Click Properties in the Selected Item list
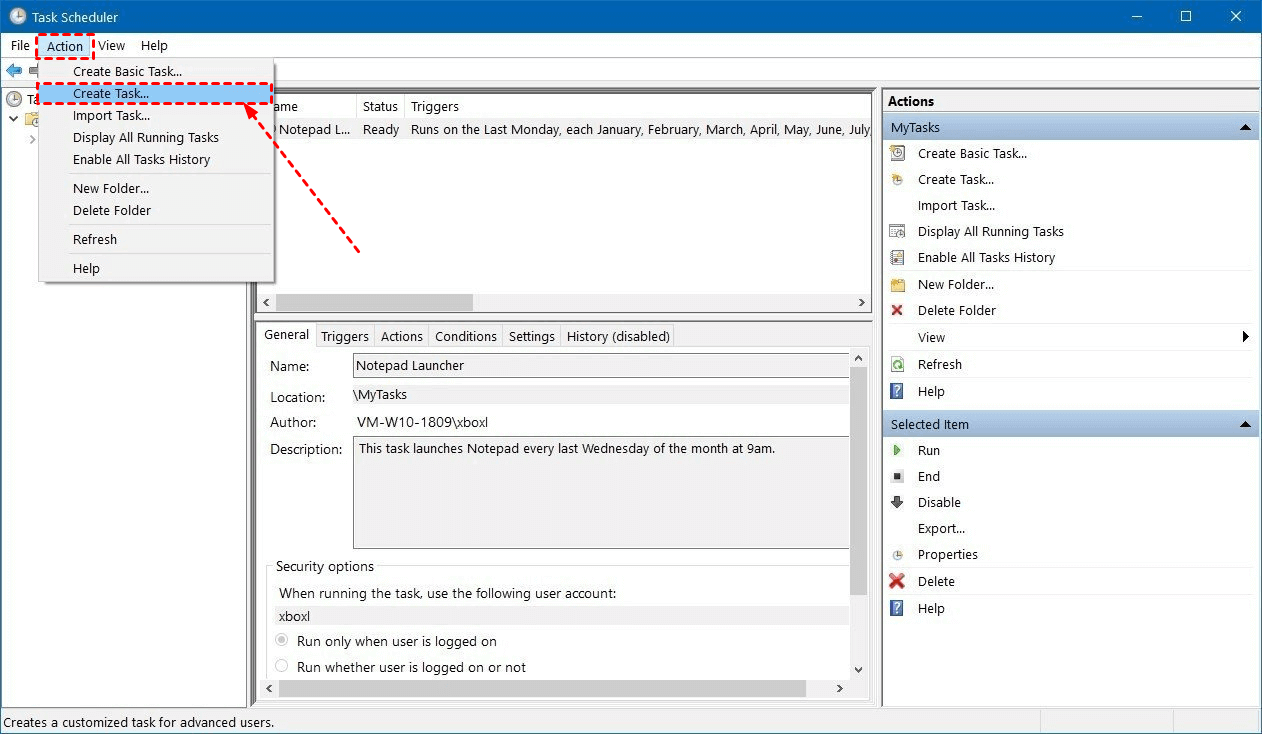Screen dimensions: 1262x734 click(947, 554)
